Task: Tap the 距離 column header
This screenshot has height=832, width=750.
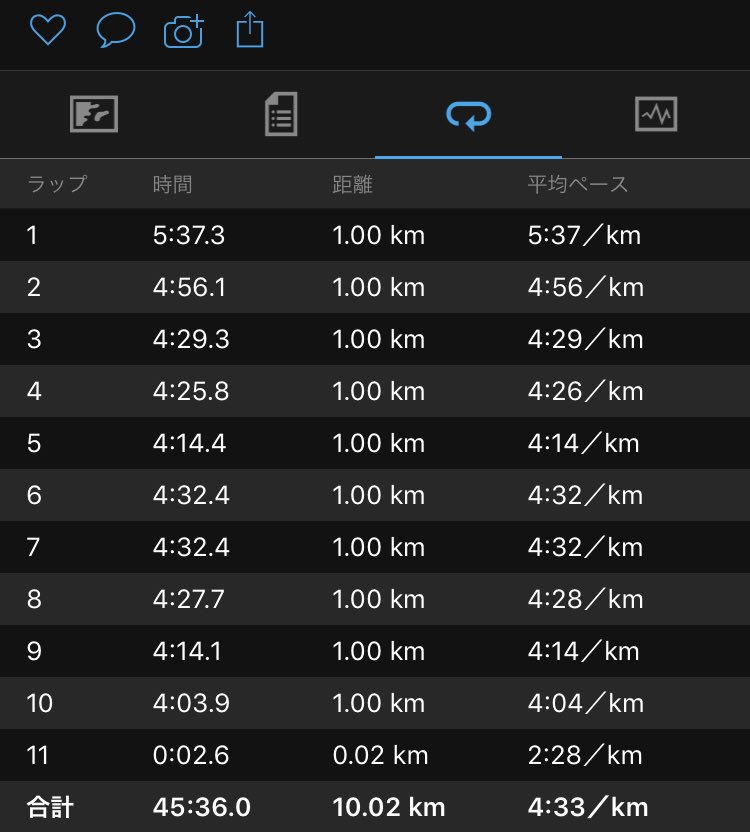Action: [x=352, y=185]
